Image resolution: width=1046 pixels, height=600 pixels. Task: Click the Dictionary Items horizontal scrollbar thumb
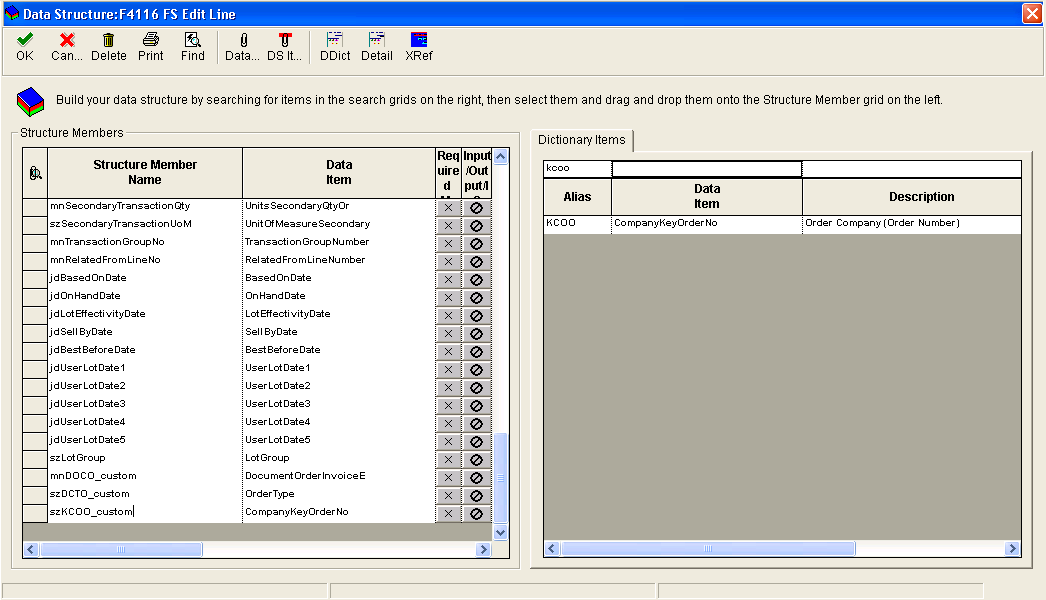(x=708, y=549)
